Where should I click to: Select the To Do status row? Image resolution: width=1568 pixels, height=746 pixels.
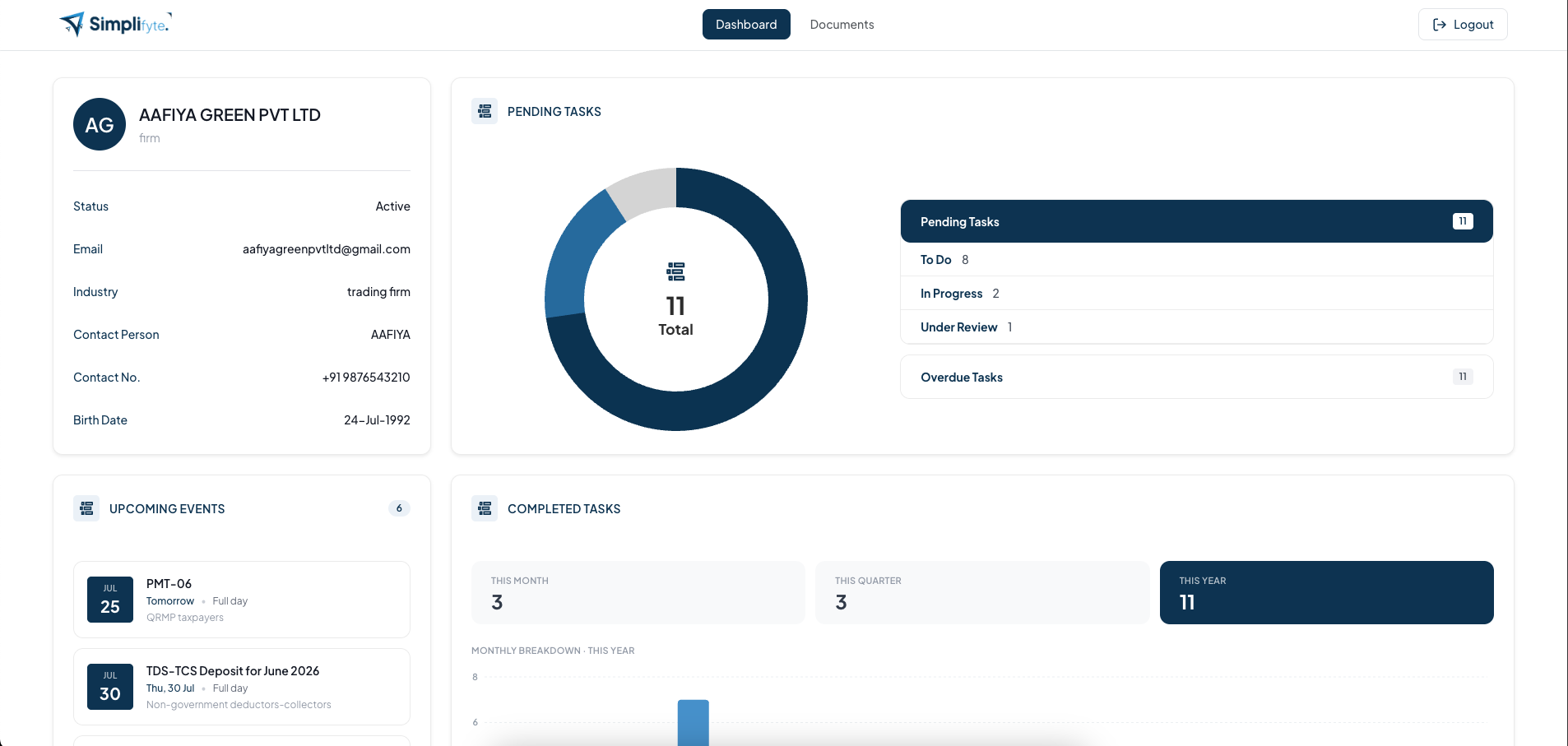(1197, 260)
